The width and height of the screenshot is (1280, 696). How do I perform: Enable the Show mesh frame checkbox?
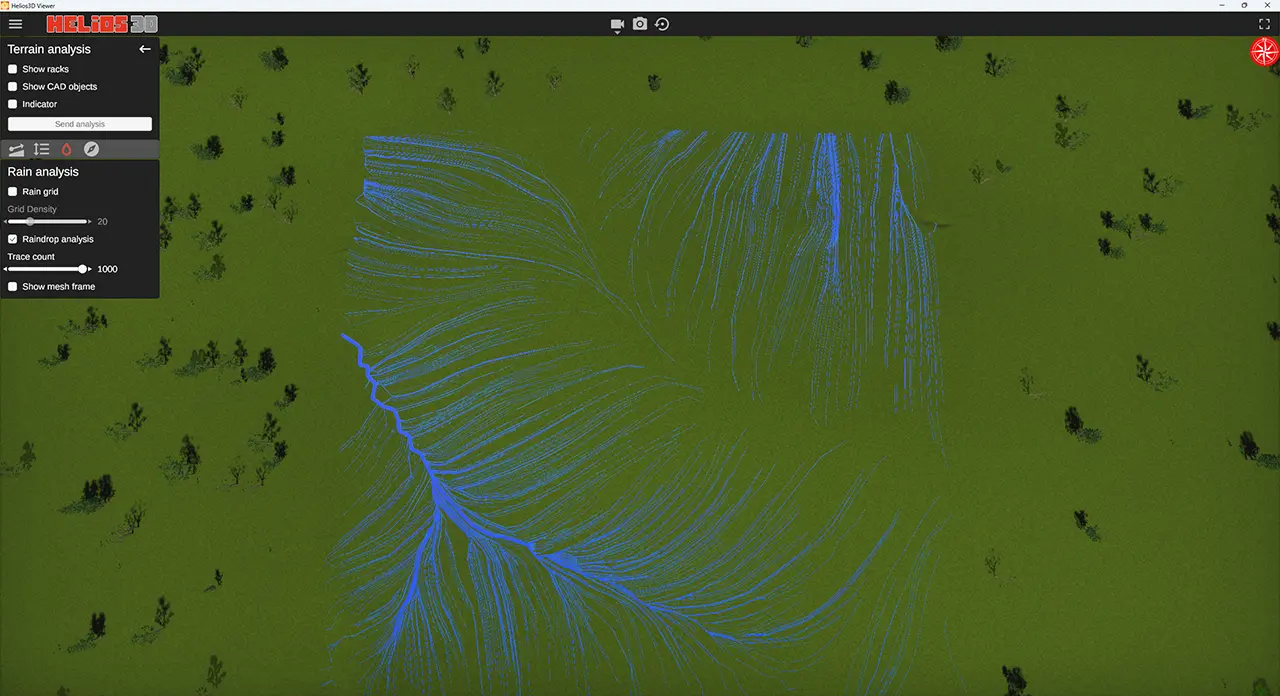(x=13, y=287)
